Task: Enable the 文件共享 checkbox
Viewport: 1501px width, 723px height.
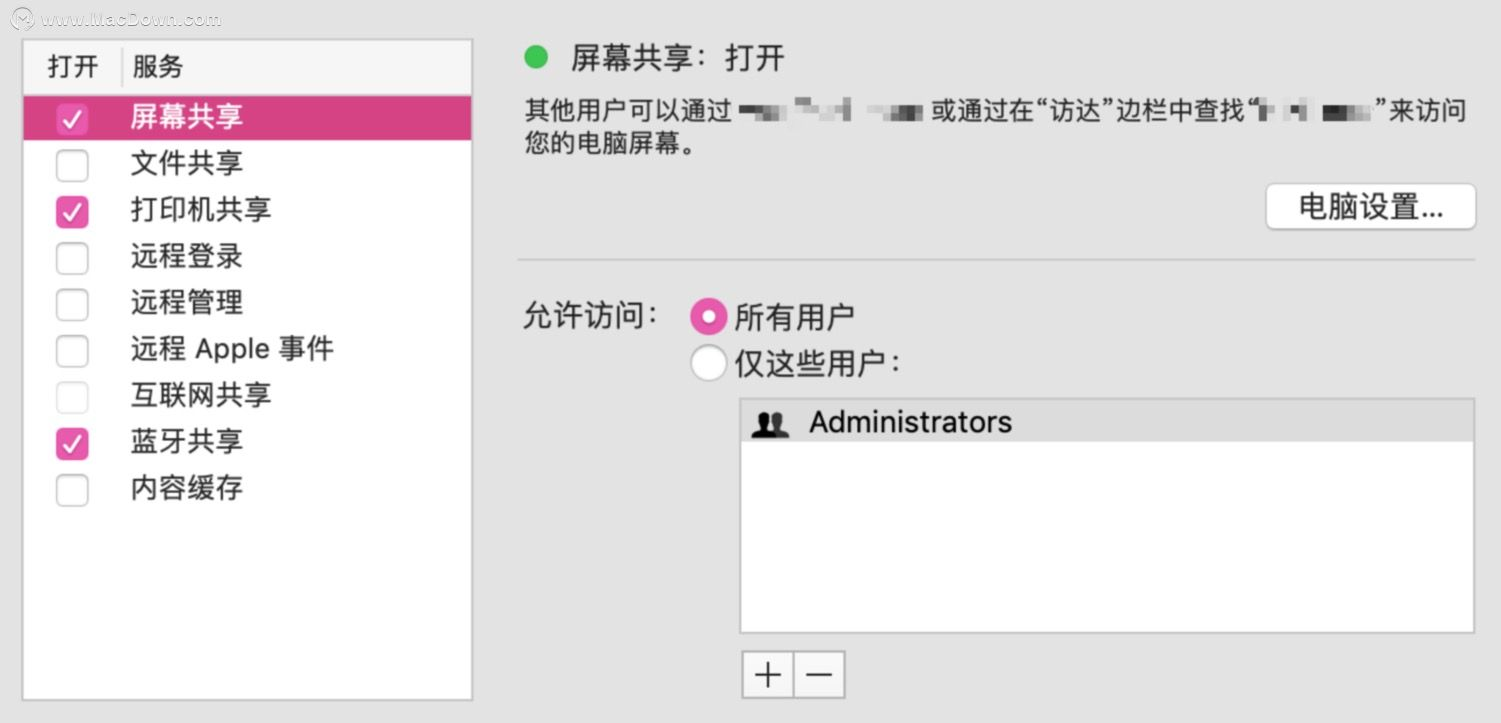Action: (72, 165)
